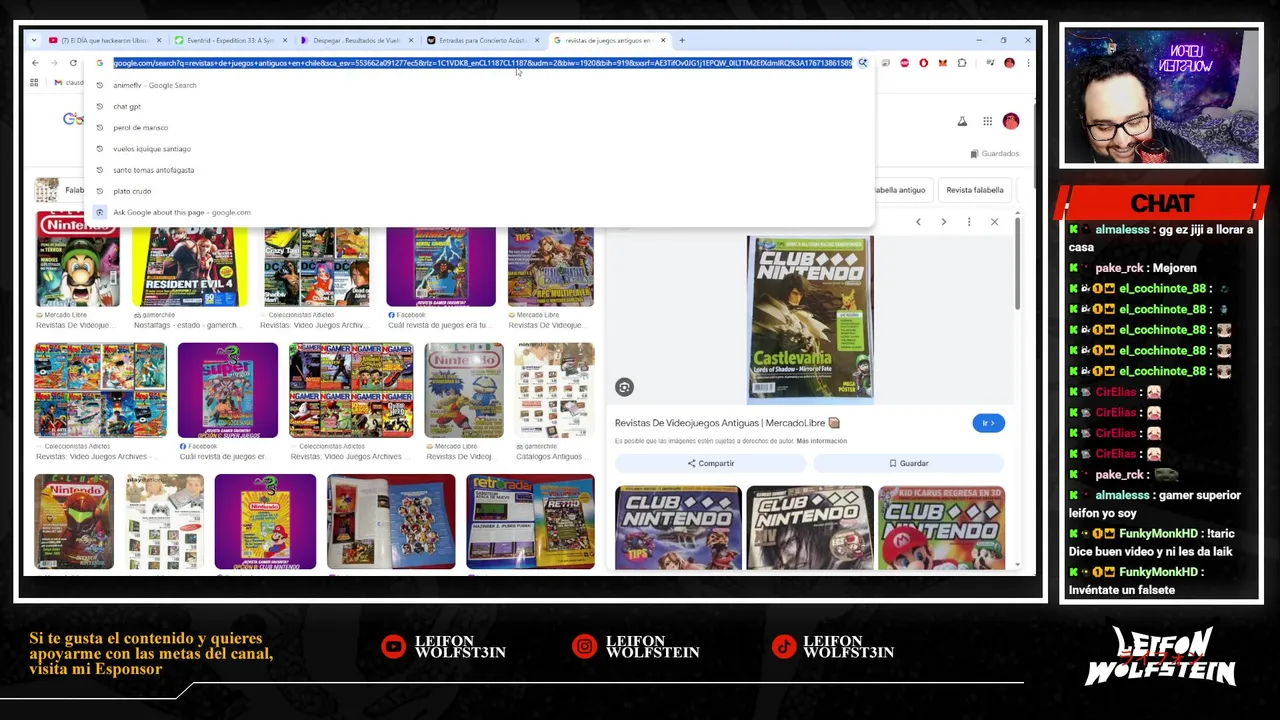Click the Castlevania Club Nintendo preview image
The image size is (1280, 720).
pyautogui.click(x=810, y=319)
